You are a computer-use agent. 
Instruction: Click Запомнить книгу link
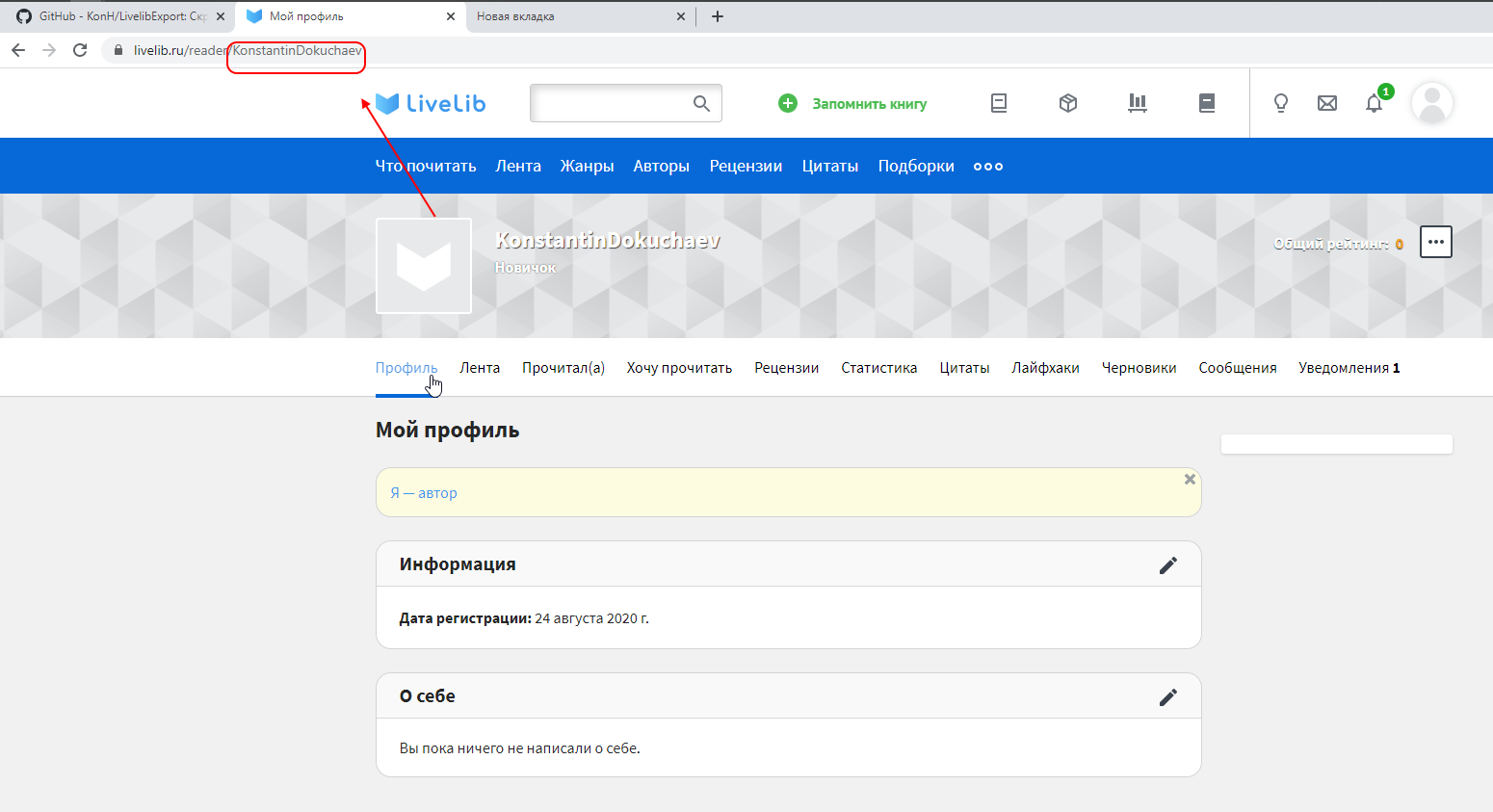pos(869,103)
